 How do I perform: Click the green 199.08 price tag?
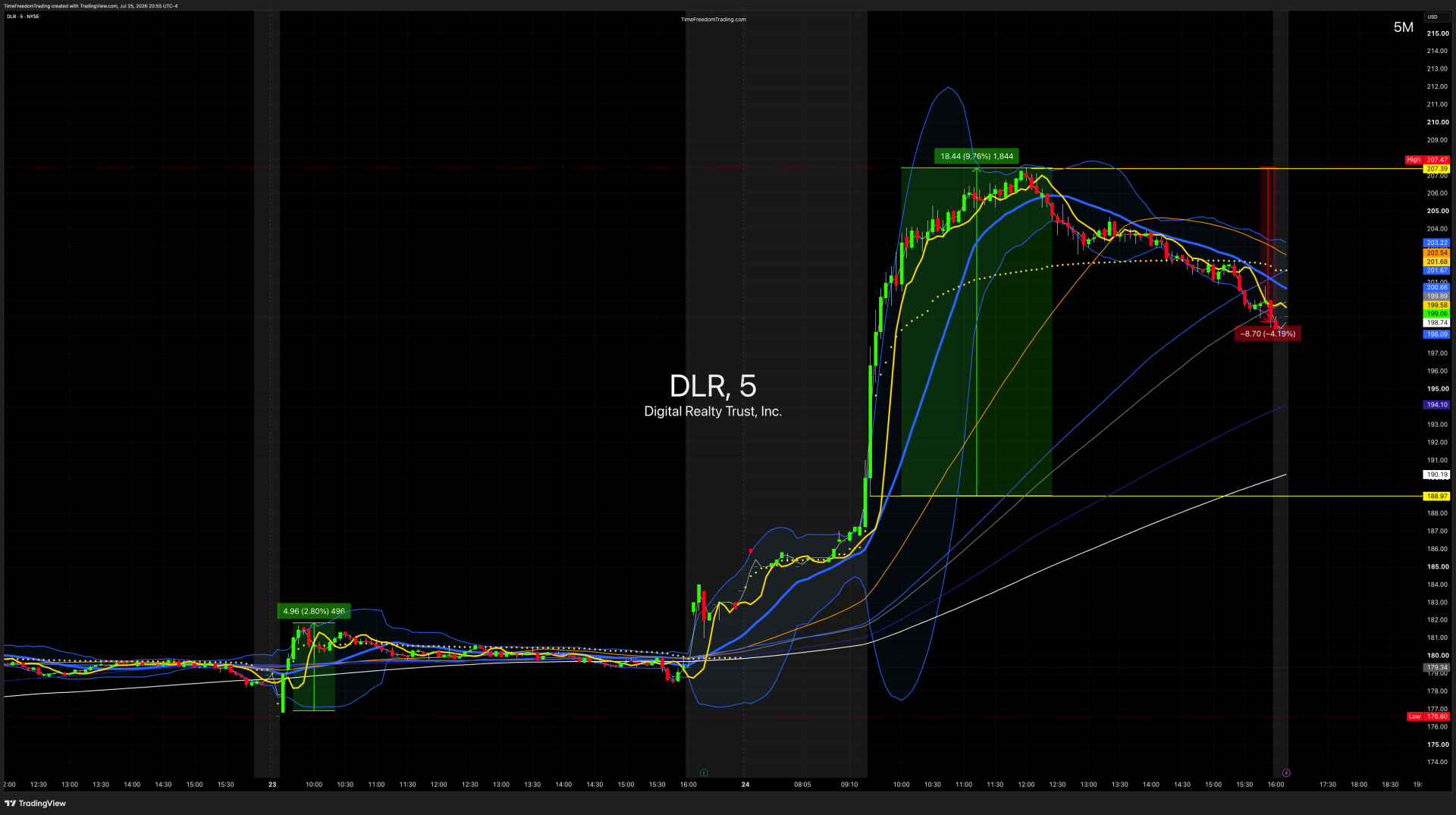[x=1436, y=314]
